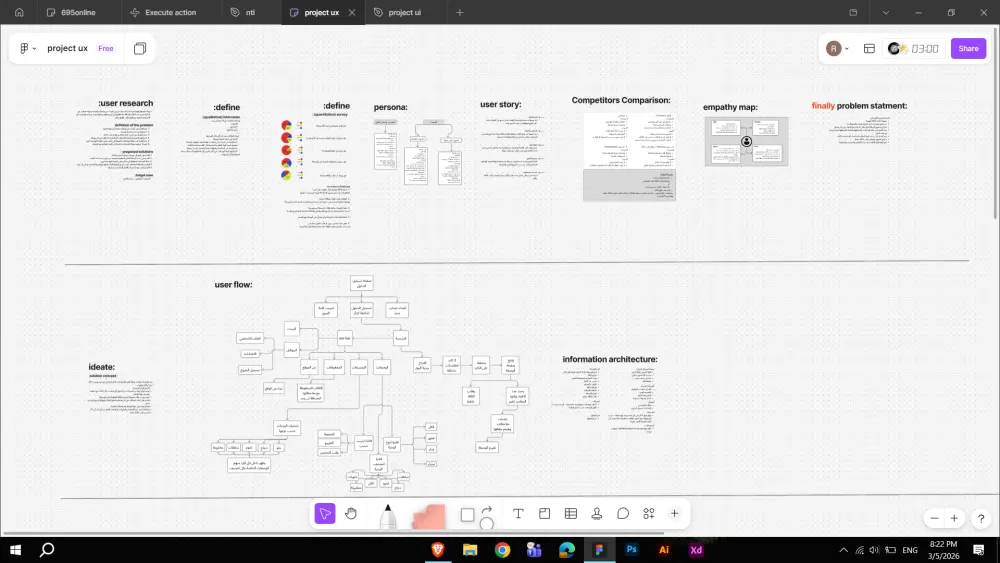Open the pages panel icon
Viewport: 1000px width, 563px height.
coord(140,48)
